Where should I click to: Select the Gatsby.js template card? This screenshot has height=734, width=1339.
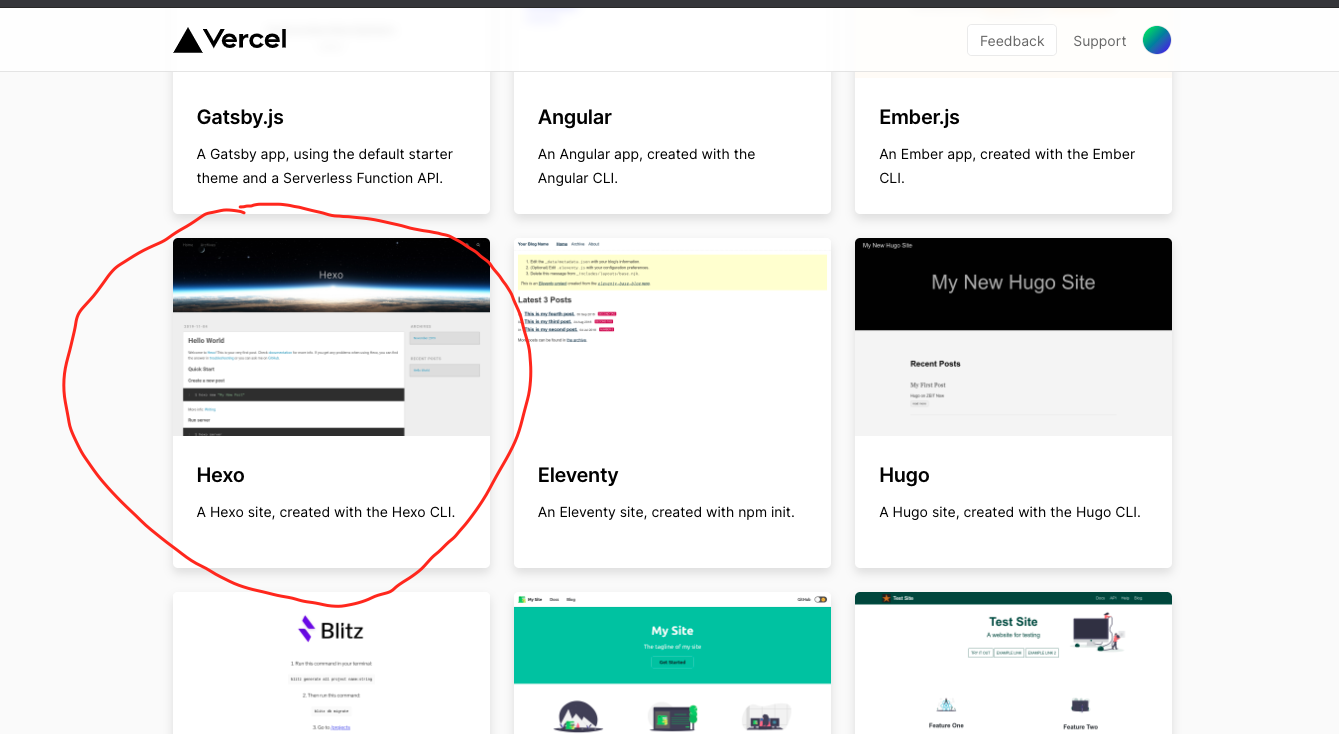coord(331,142)
